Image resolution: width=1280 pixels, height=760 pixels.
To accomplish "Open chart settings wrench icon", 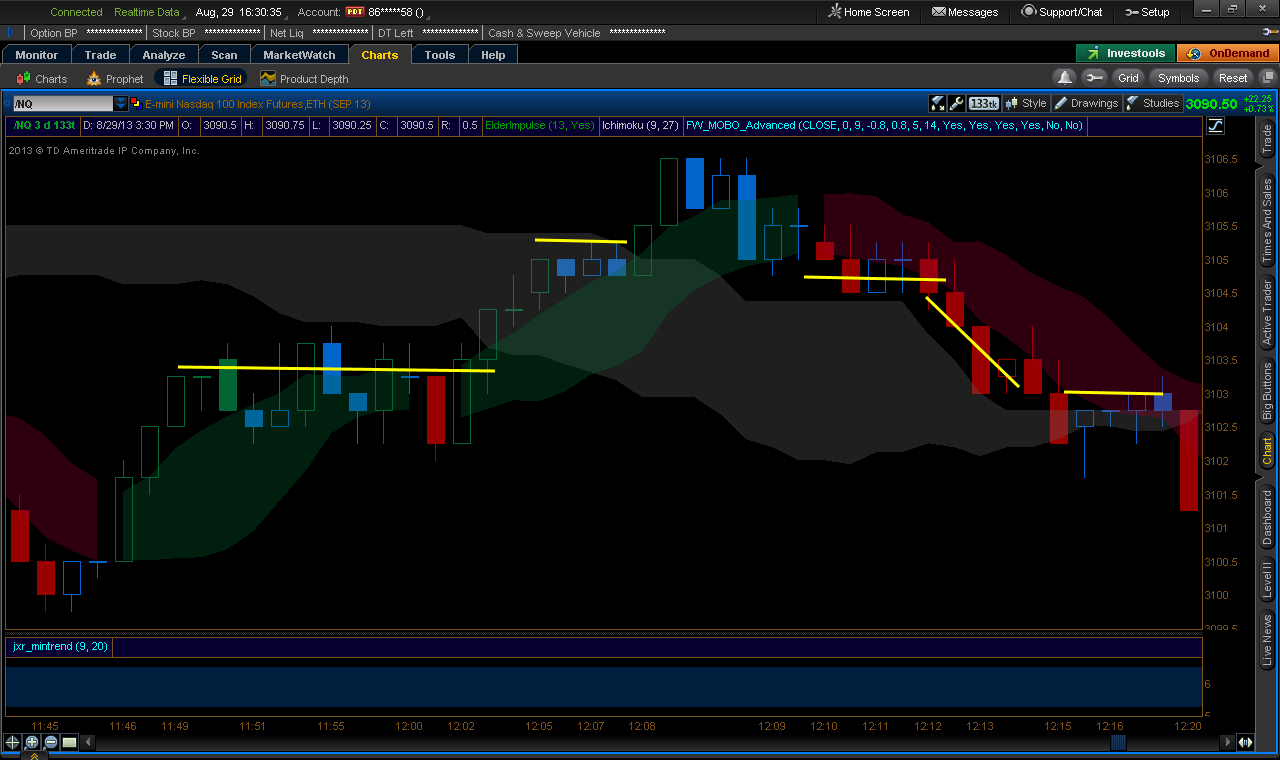I will (956, 103).
